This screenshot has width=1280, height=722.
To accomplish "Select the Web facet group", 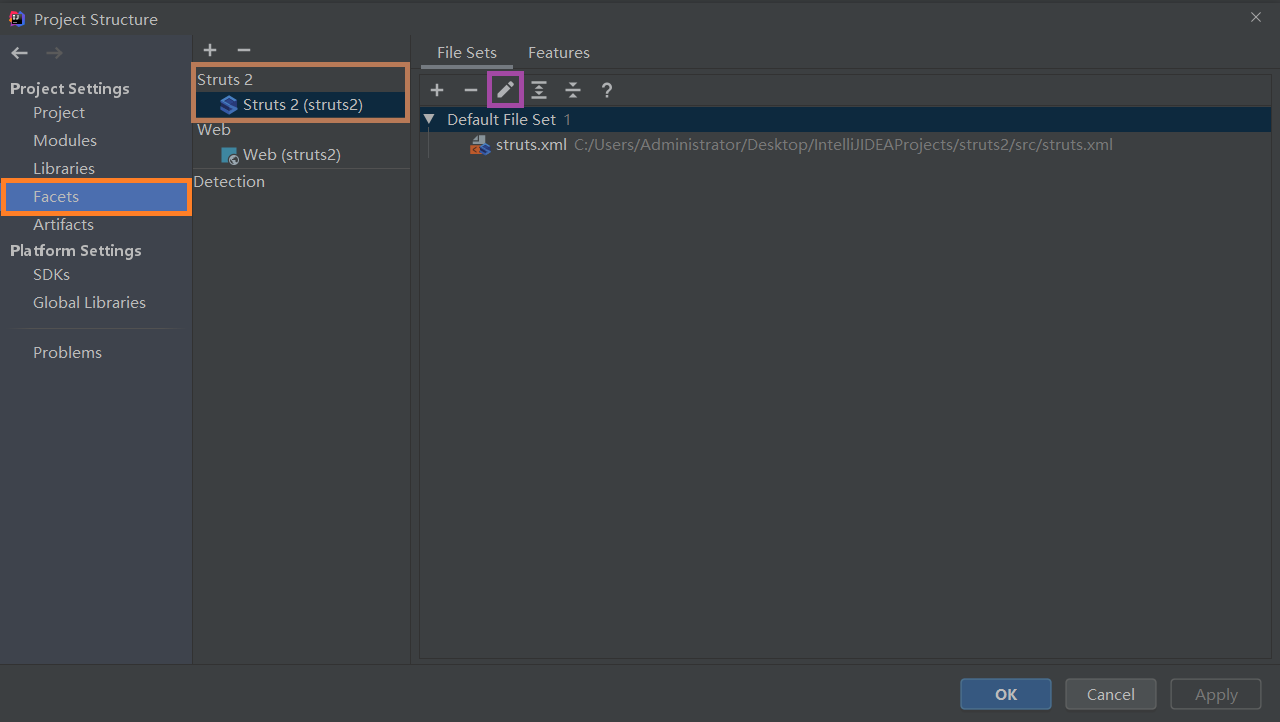I will point(214,130).
